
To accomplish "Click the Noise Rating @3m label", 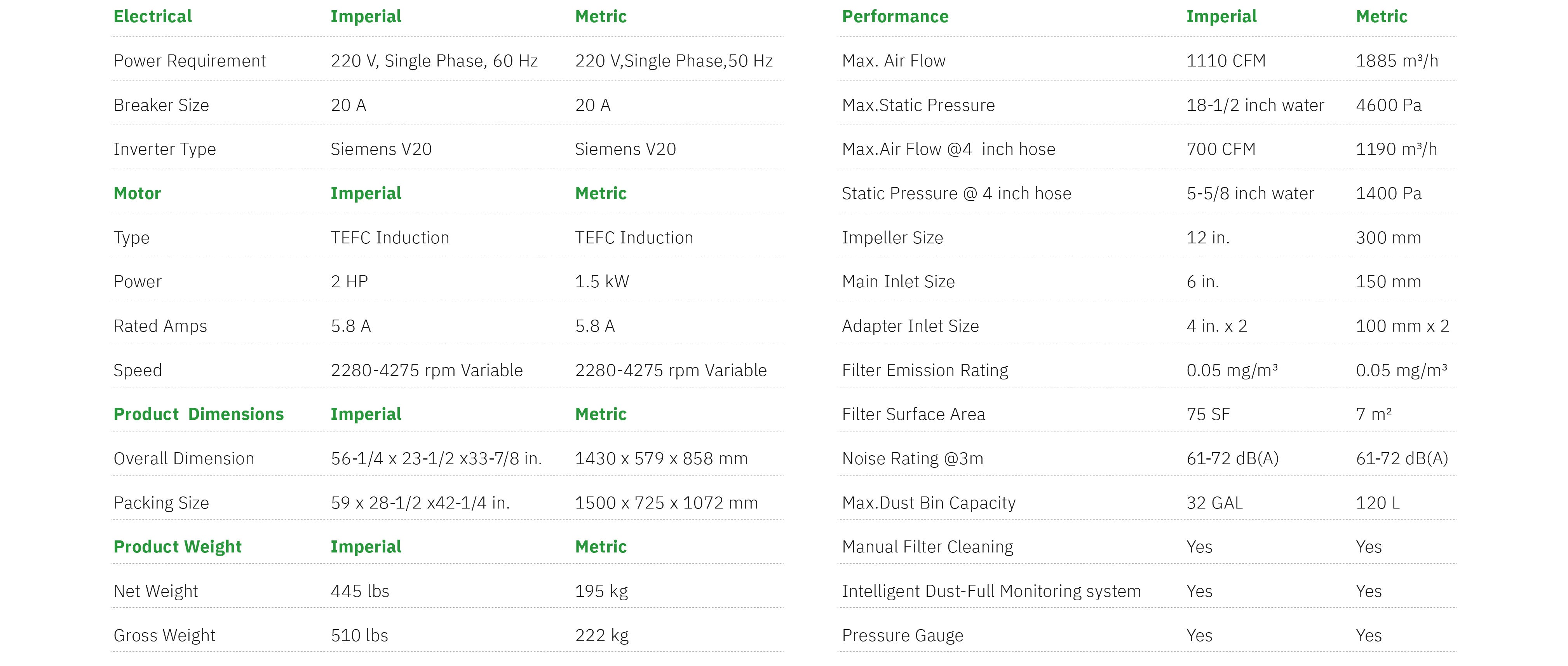I will tap(913, 459).
